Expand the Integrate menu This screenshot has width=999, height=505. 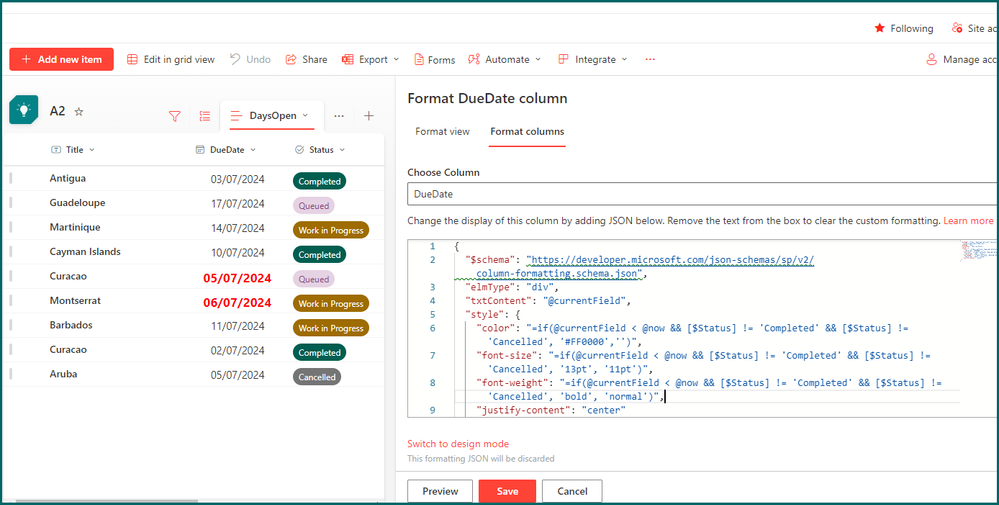(x=593, y=59)
